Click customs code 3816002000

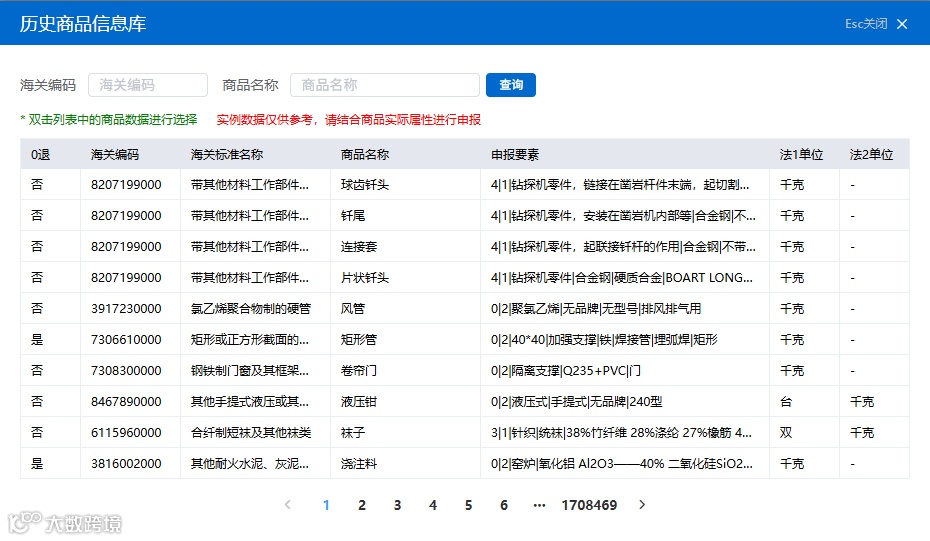coord(126,463)
